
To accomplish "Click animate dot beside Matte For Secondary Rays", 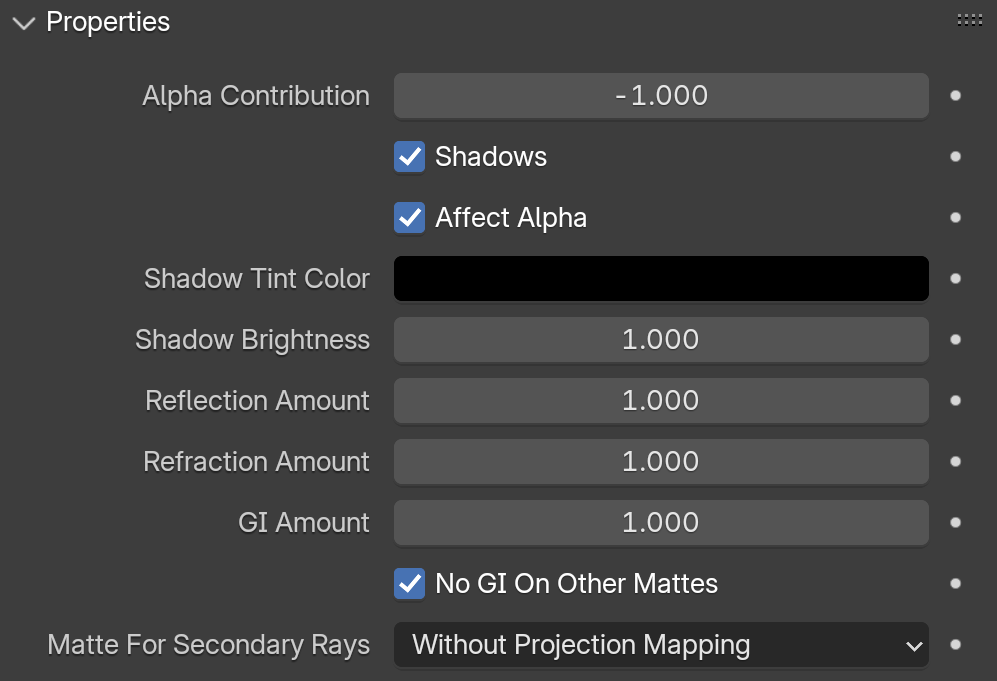I will [955, 645].
